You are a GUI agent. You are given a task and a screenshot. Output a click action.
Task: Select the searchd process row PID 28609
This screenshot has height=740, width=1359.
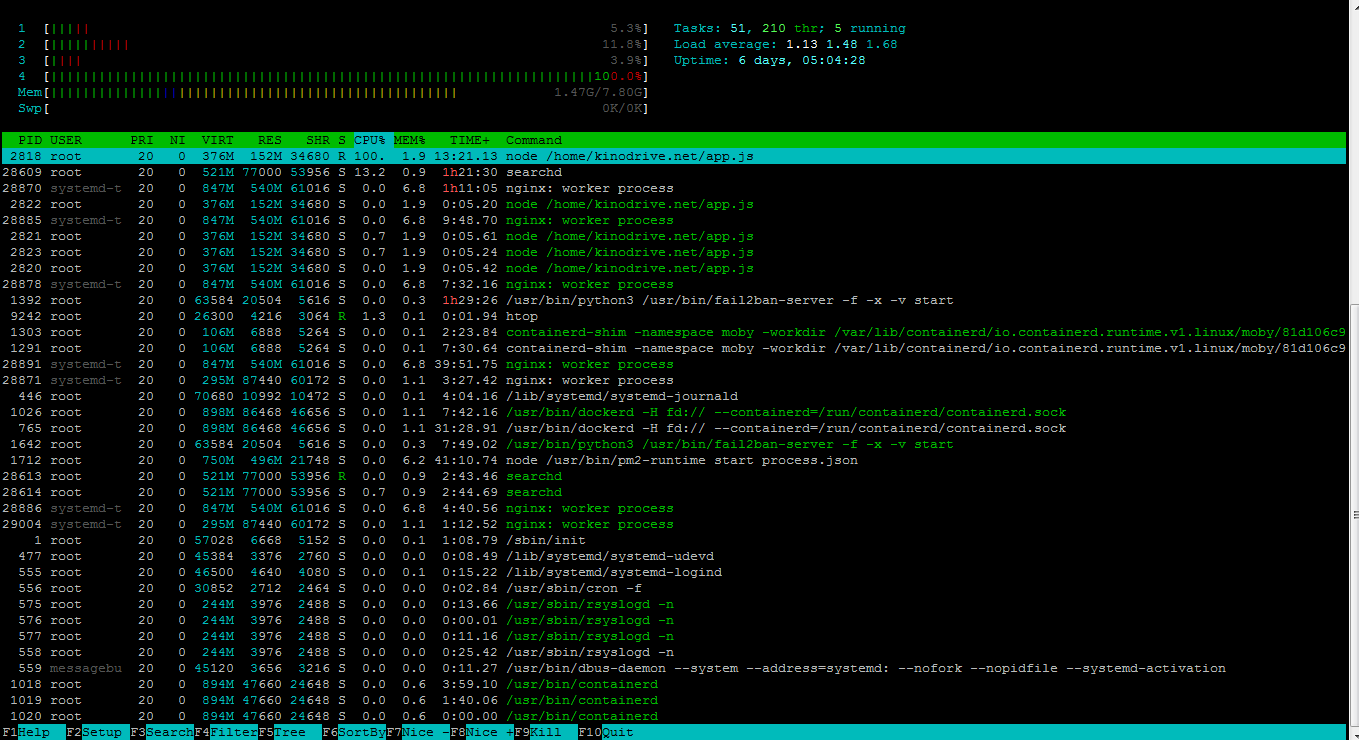point(674,172)
